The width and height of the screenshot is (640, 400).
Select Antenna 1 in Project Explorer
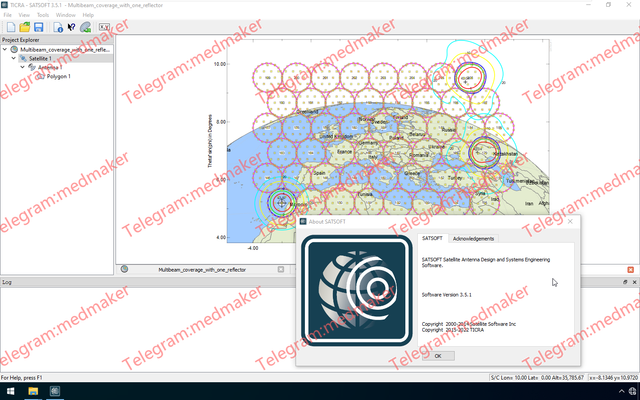[x=50, y=67]
